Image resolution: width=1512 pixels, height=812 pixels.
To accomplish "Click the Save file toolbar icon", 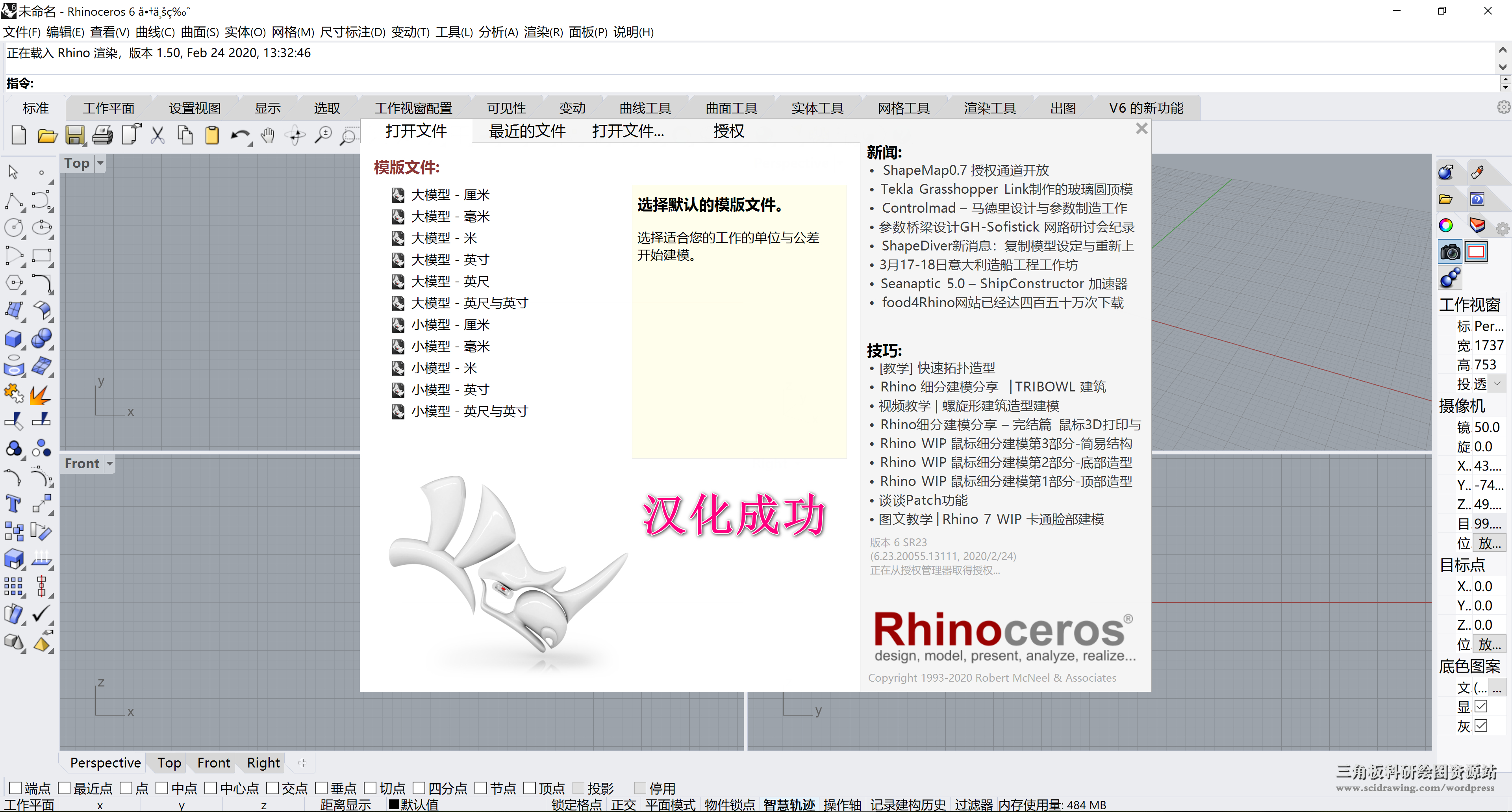I will click(x=74, y=135).
